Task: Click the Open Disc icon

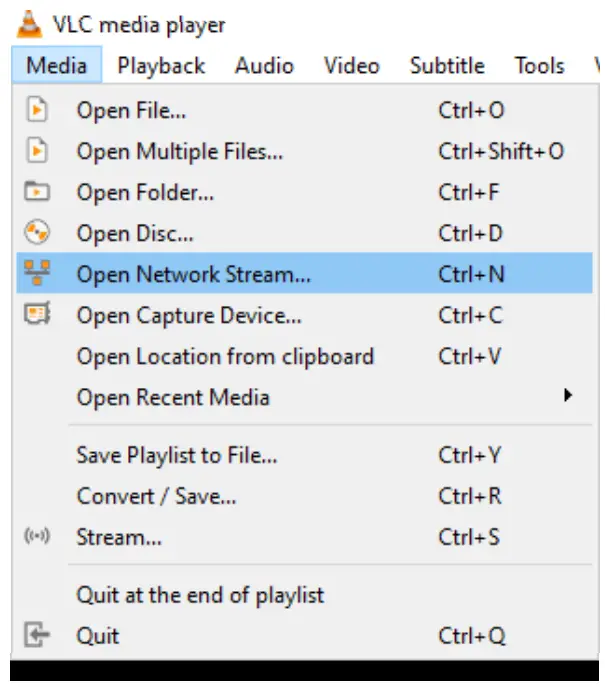Action: pos(36,233)
